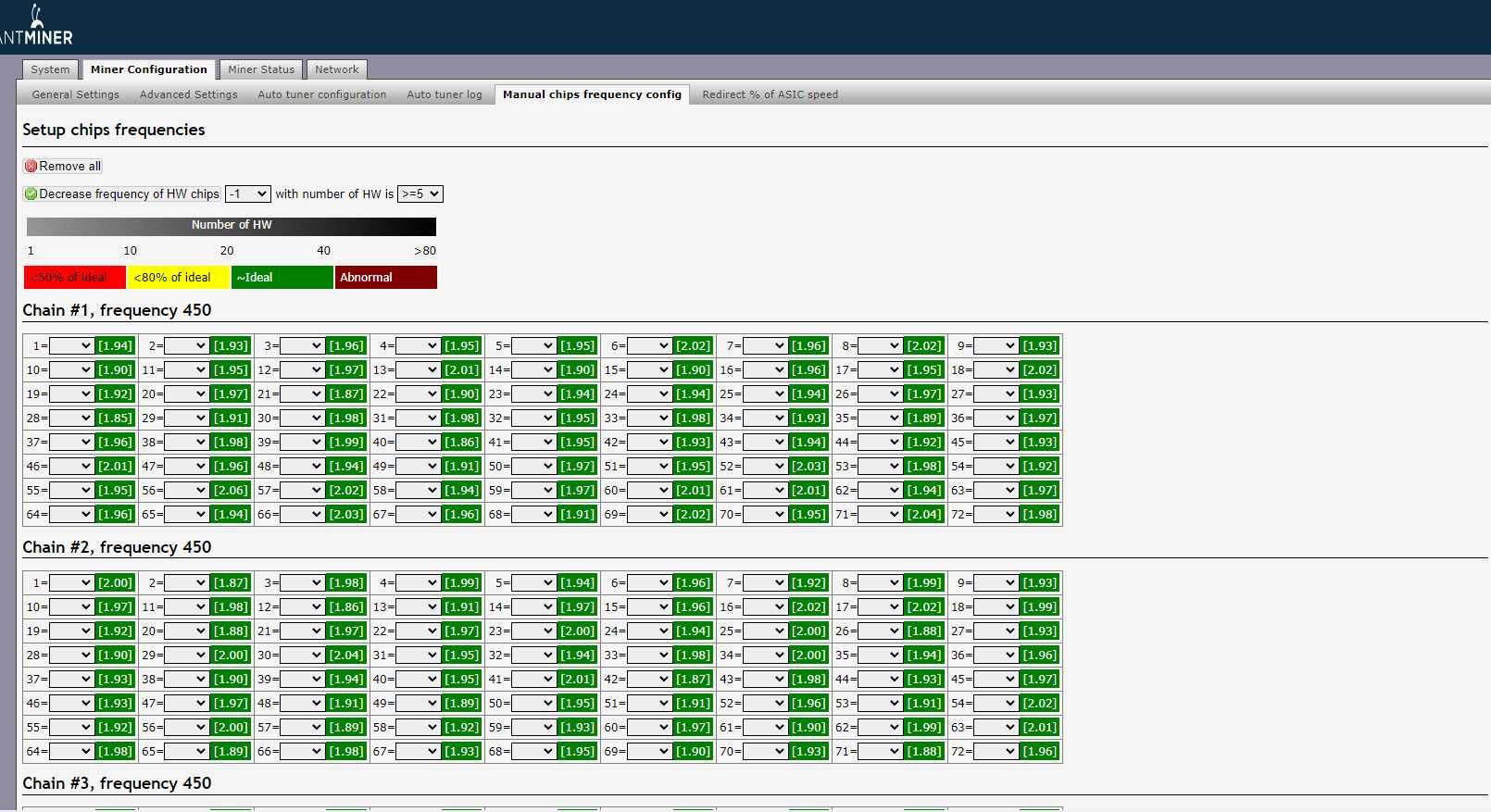The width and height of the screenshot is (1491, 812).
Task: Select Manual chips frequency config subtab
Action: 592,94
